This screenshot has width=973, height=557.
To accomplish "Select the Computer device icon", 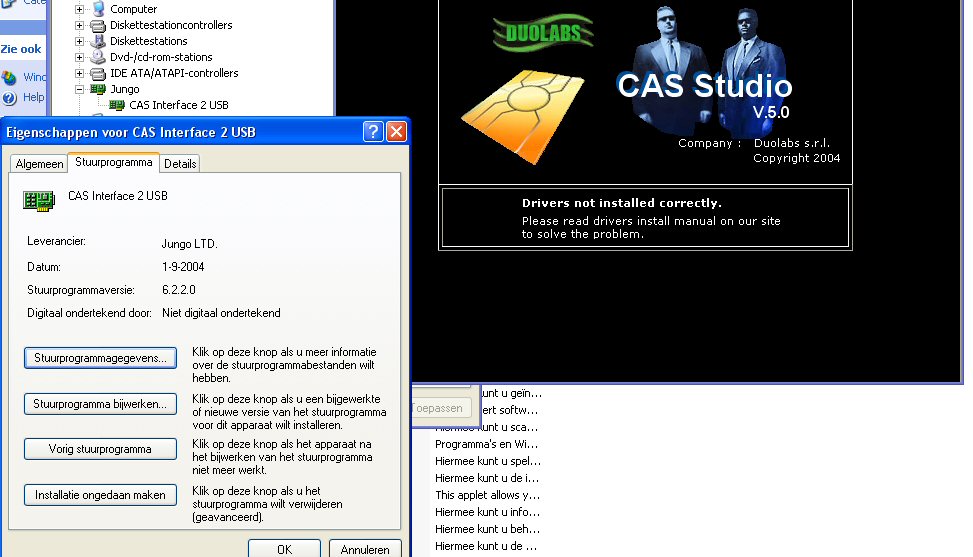I will [x=98, y=9].
